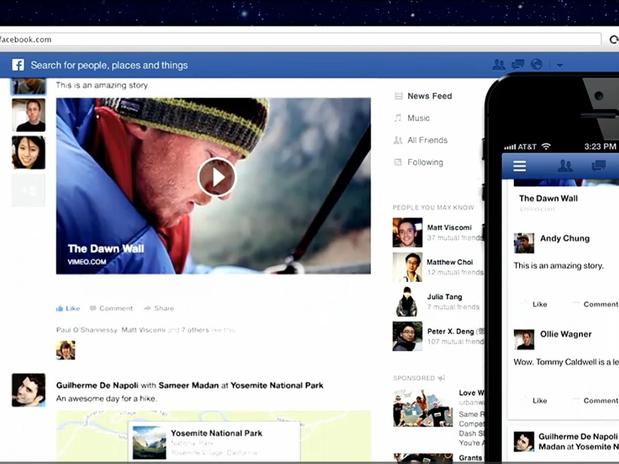Open messages icon in blue bar
The height and width of the screenshot is (464, 619).
click(518, 64)
